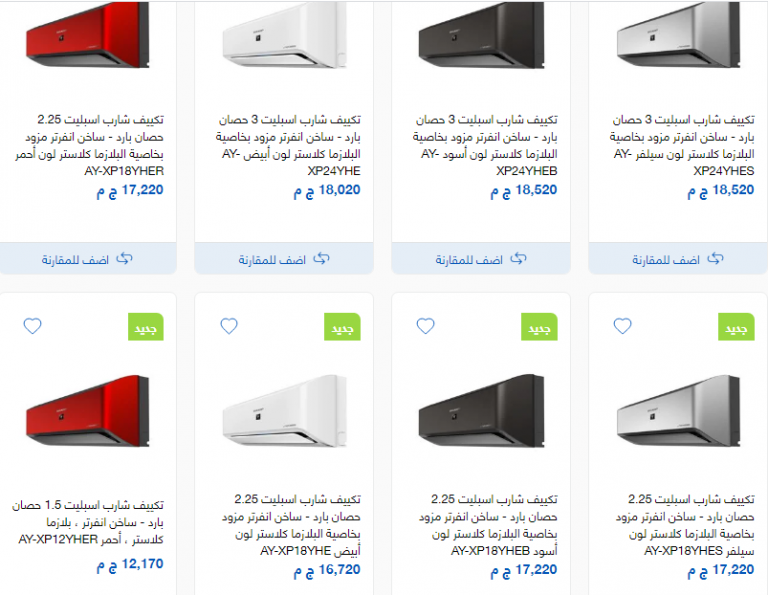Image resolution: width=768 pixels, height=595 pixels.
Task: Add silver AY-XP24YHES to comparison
Action: point(678,259)
